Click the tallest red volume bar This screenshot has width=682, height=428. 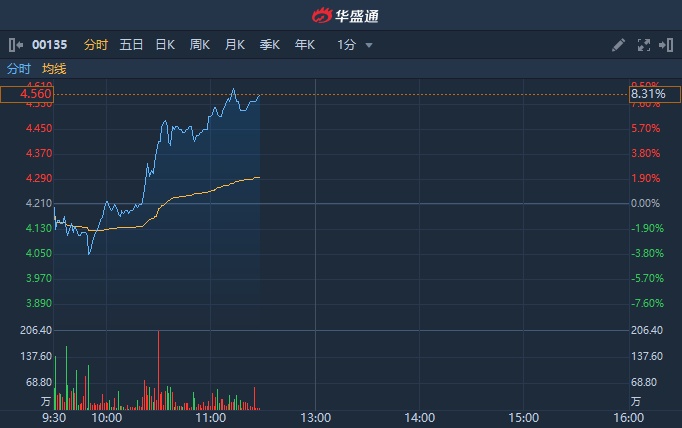point(159,370)
